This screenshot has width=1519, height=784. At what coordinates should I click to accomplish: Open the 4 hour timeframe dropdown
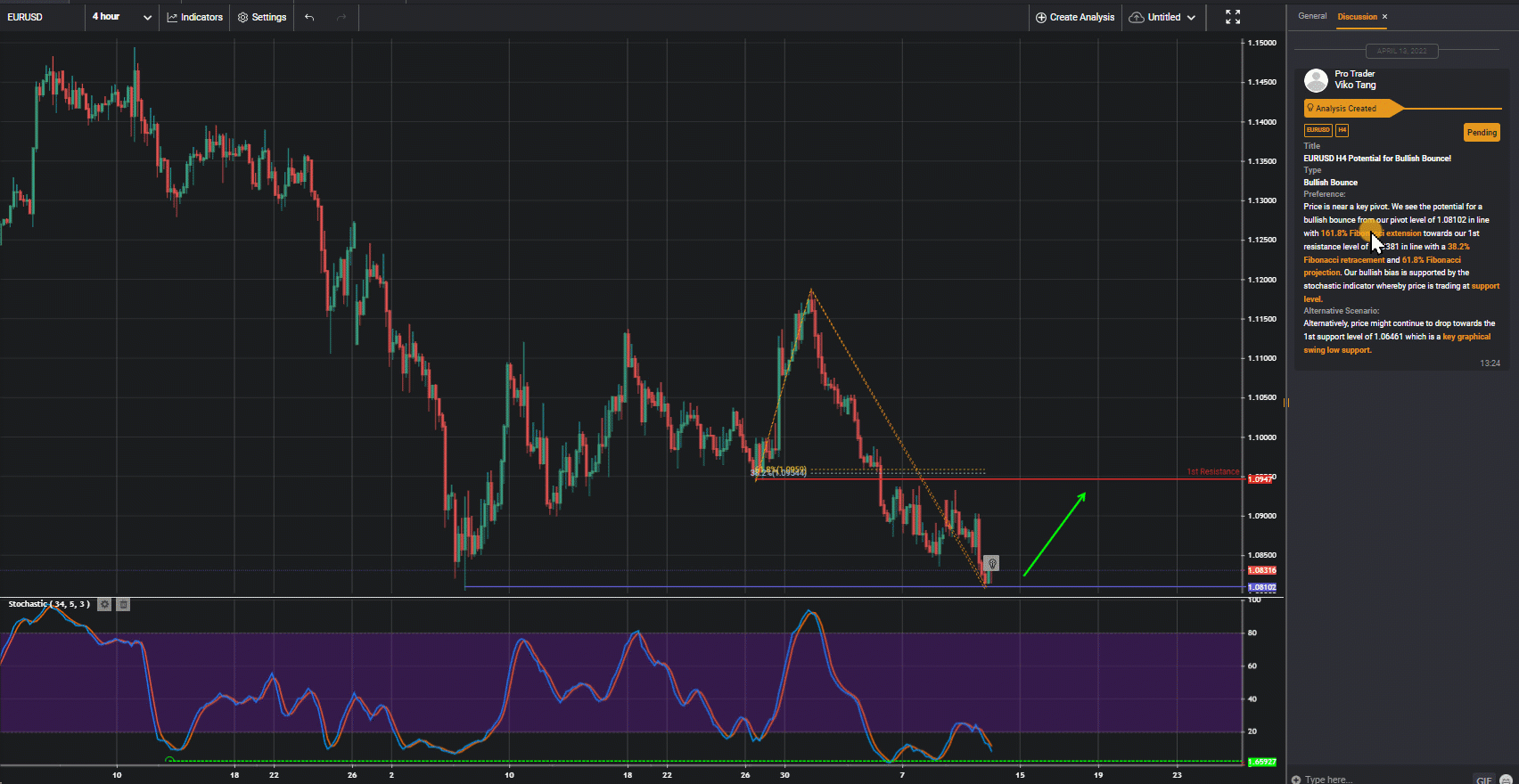click(x=122, y=17)
